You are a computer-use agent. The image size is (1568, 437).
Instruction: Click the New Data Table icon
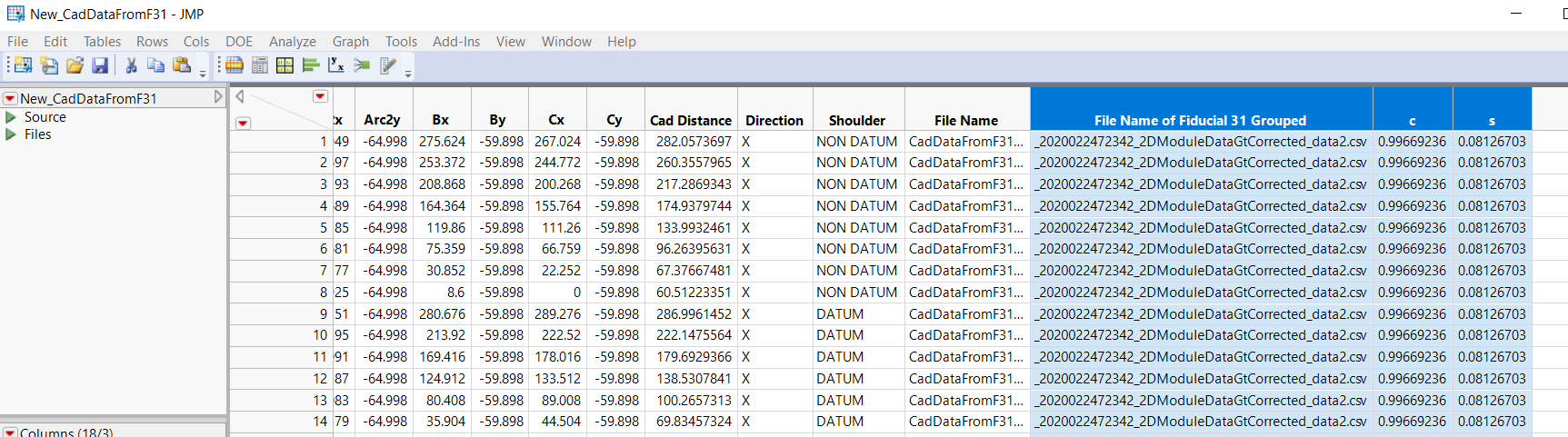(22, 65)
